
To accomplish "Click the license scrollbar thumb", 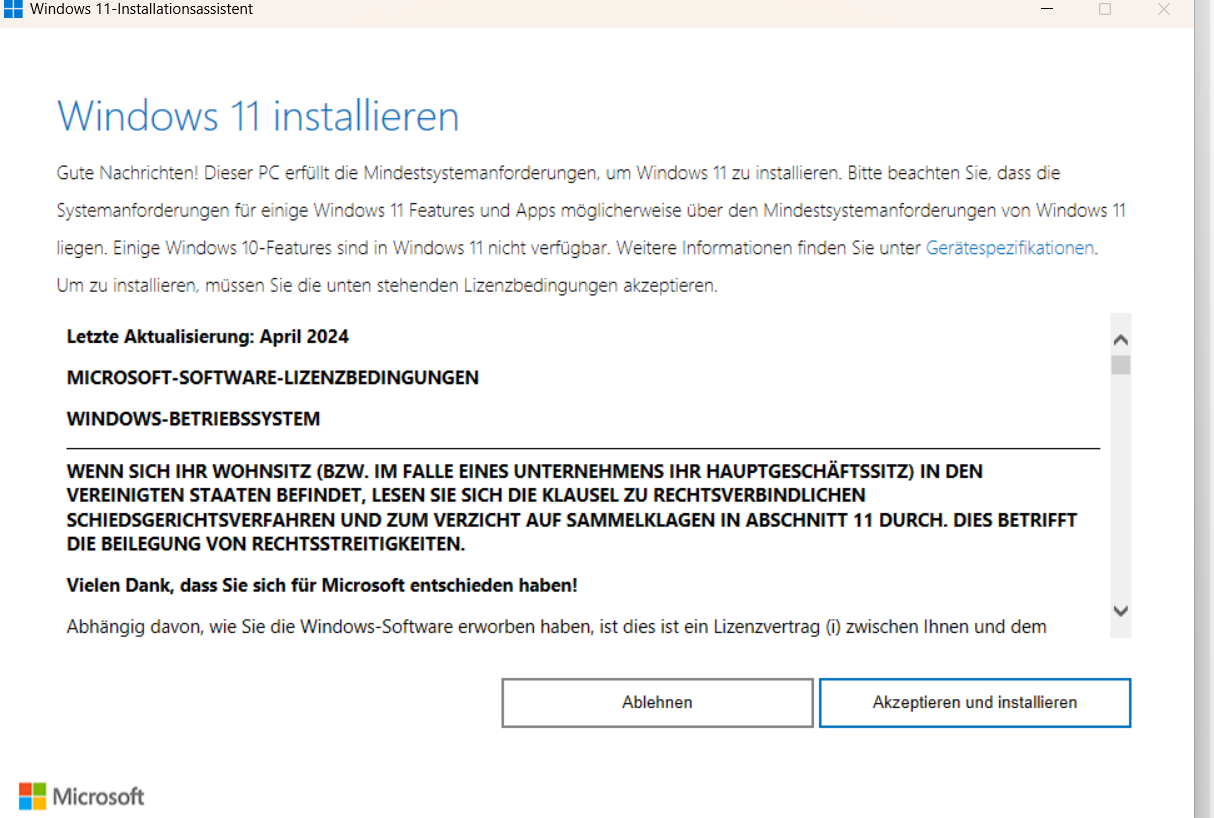I will (x=1121, y=365).
